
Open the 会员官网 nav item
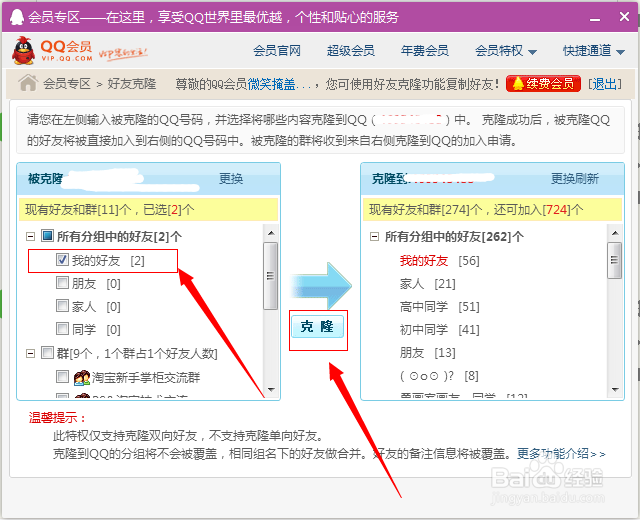tap(277, 51)
